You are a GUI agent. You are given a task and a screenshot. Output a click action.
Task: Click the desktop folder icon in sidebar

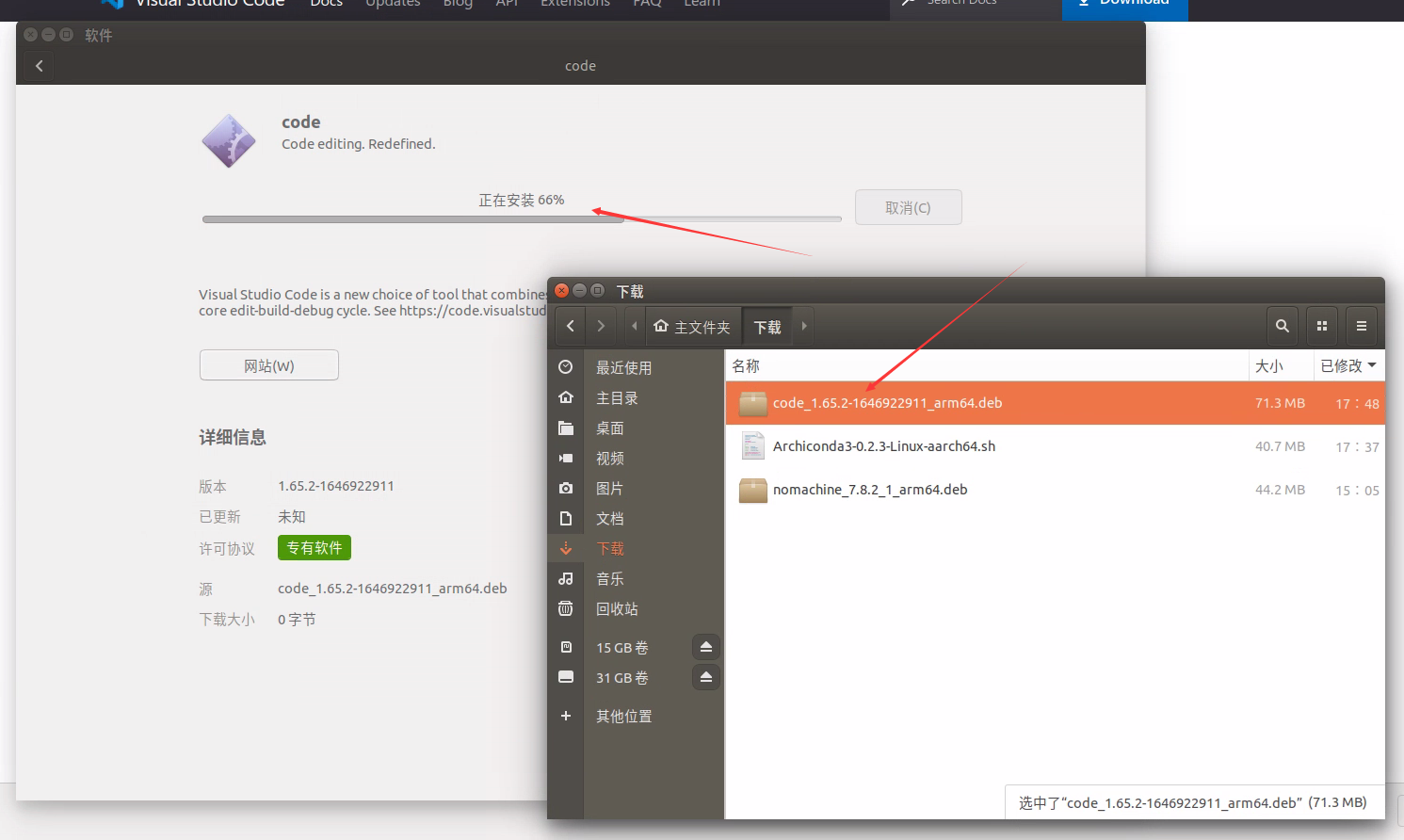pos(565,428)
